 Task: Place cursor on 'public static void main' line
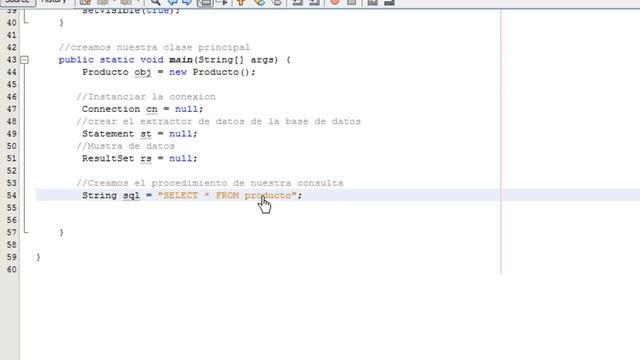(x=174, y=60)
